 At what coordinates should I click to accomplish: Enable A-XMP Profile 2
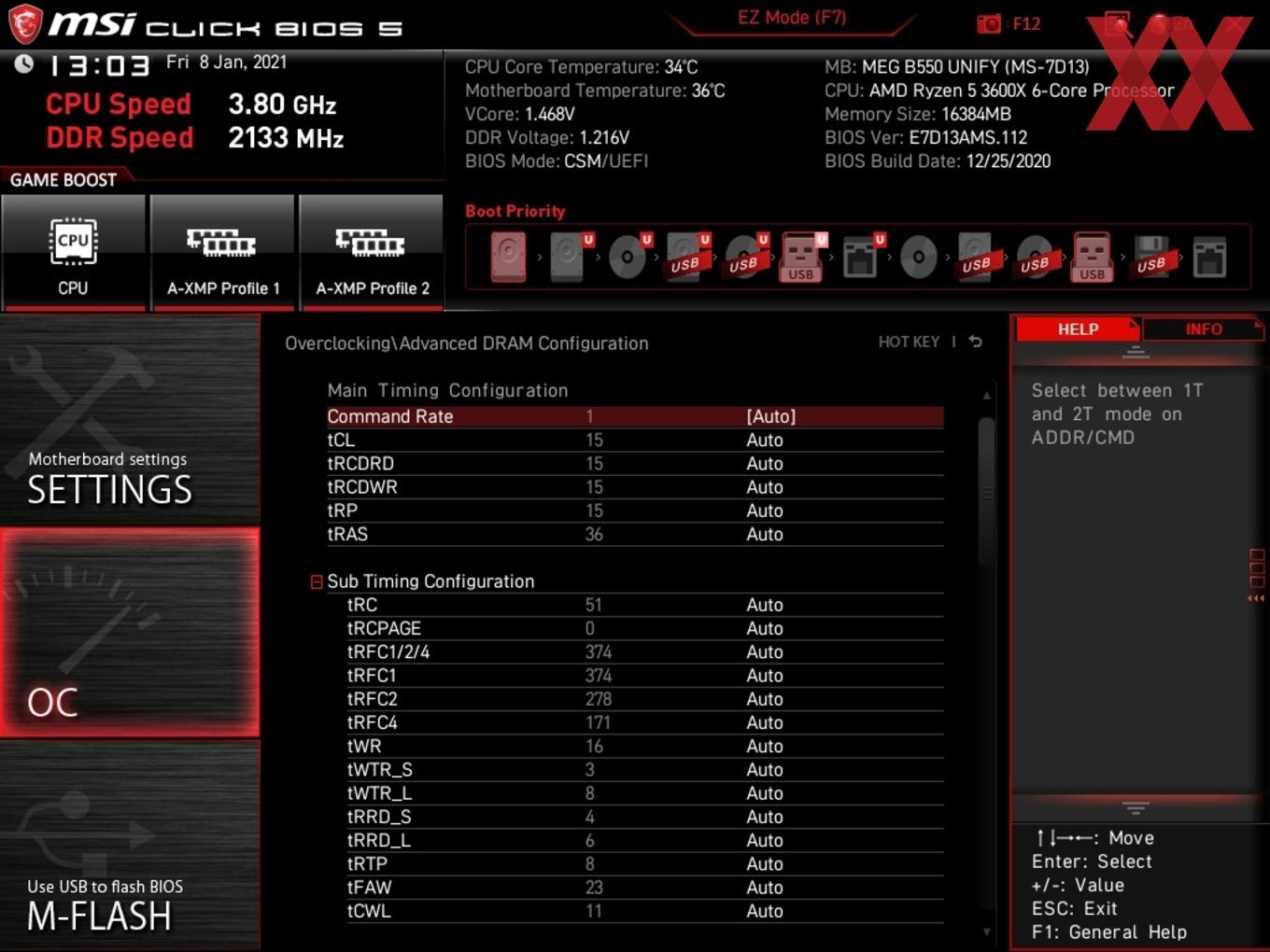click(x=372, y=252)
